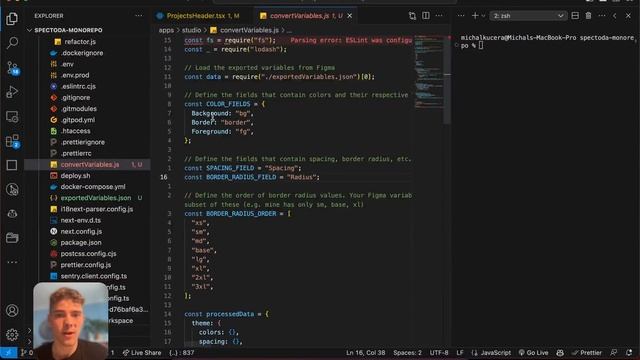This screenshot has width=640, height=360.
Task: Open the Extensions view icon
Action: pos(12,141)
